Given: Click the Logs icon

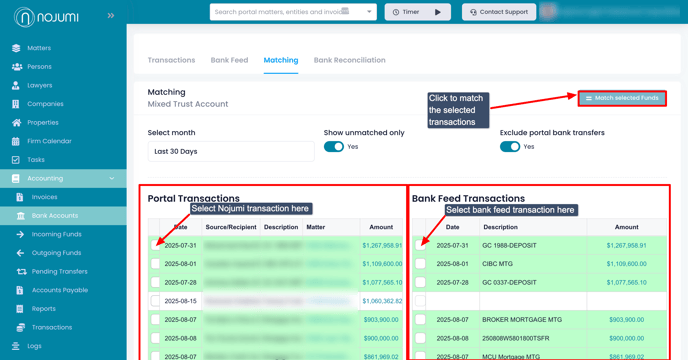Looking at the screenshot, I should tap(16, 346).
